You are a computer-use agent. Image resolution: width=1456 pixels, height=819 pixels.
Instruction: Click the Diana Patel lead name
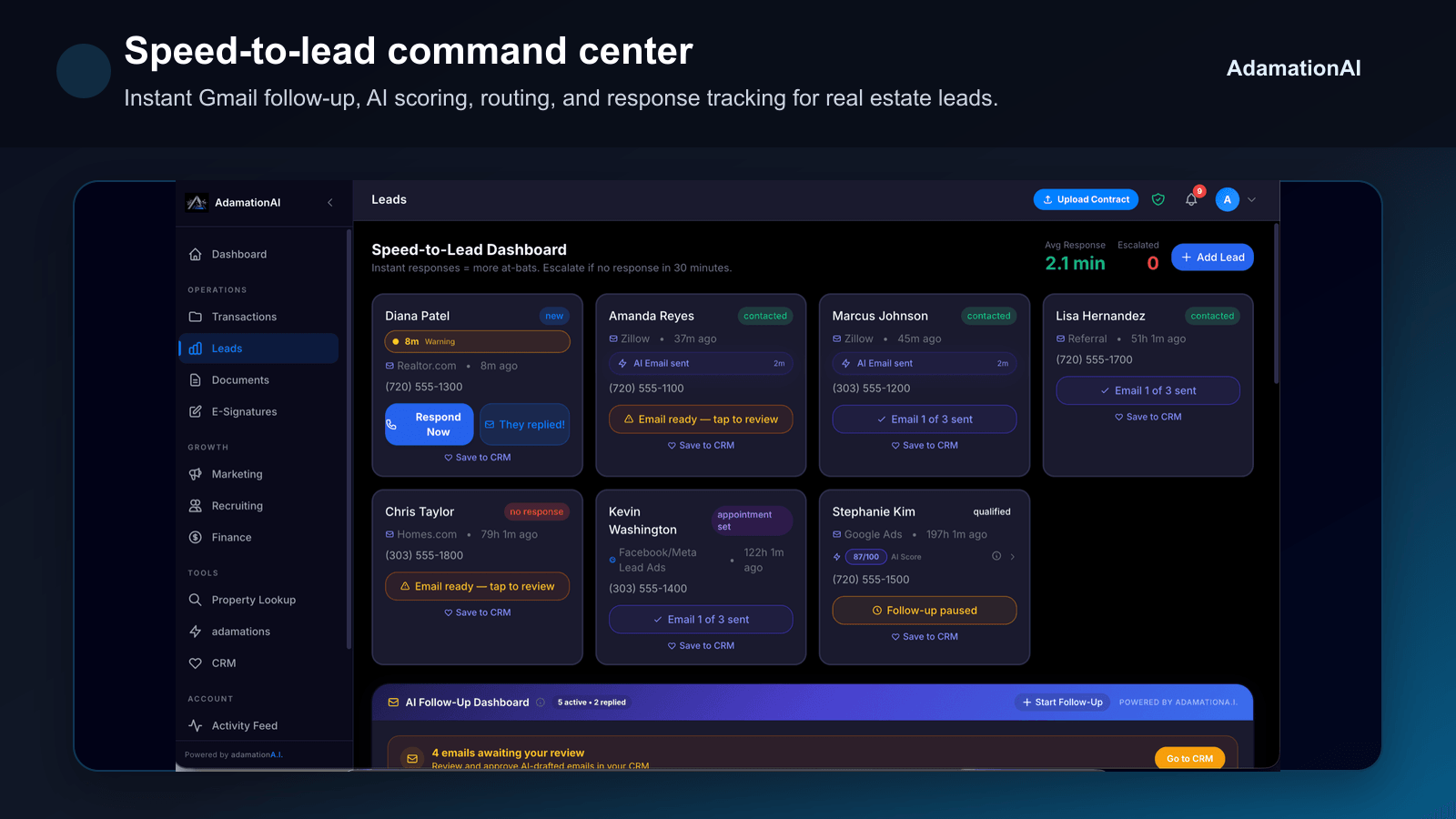[x=418, y=316]
